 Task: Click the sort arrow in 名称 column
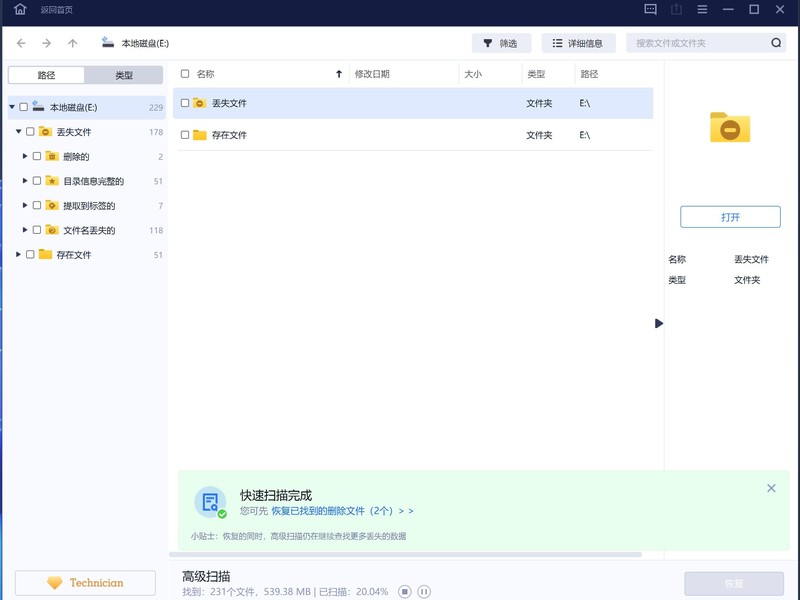339,74
